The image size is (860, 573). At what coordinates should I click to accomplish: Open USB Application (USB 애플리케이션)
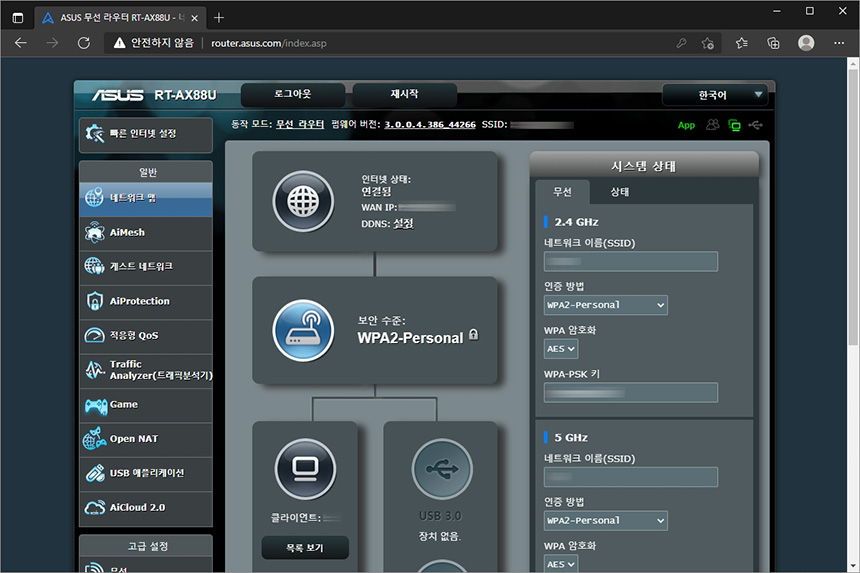point(146,473)
